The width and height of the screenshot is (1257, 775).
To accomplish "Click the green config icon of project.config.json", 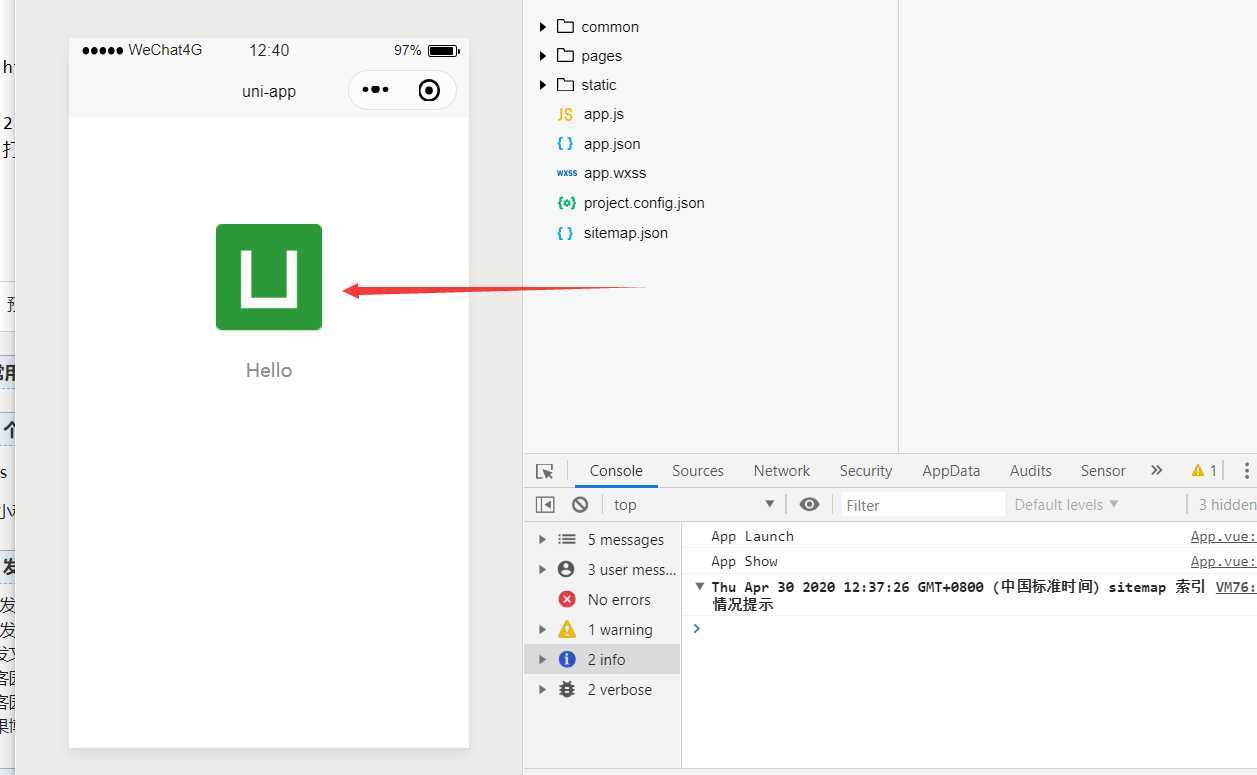I will (x=566, y=203).
